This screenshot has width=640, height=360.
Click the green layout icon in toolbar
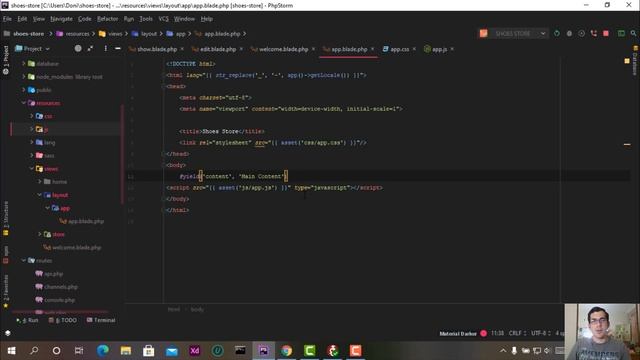pyautogui.click(x=621, y=33)
